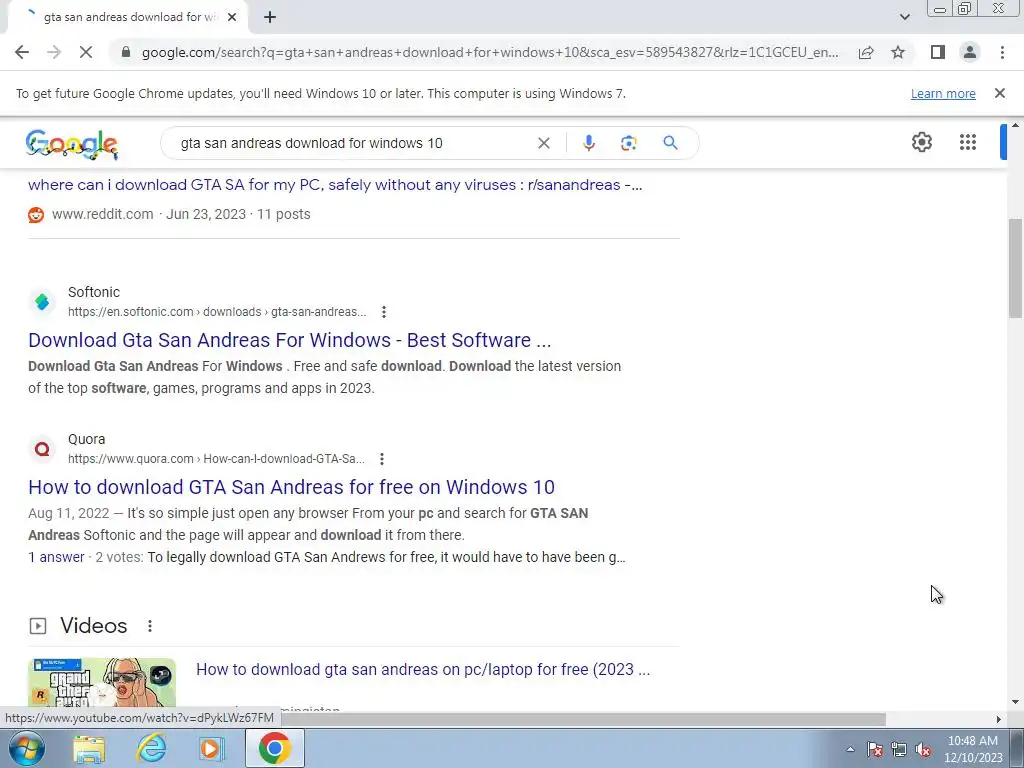Open Chrome three-dot menu
This screenshot has width=1024, height=768.
coord(1002,52)
